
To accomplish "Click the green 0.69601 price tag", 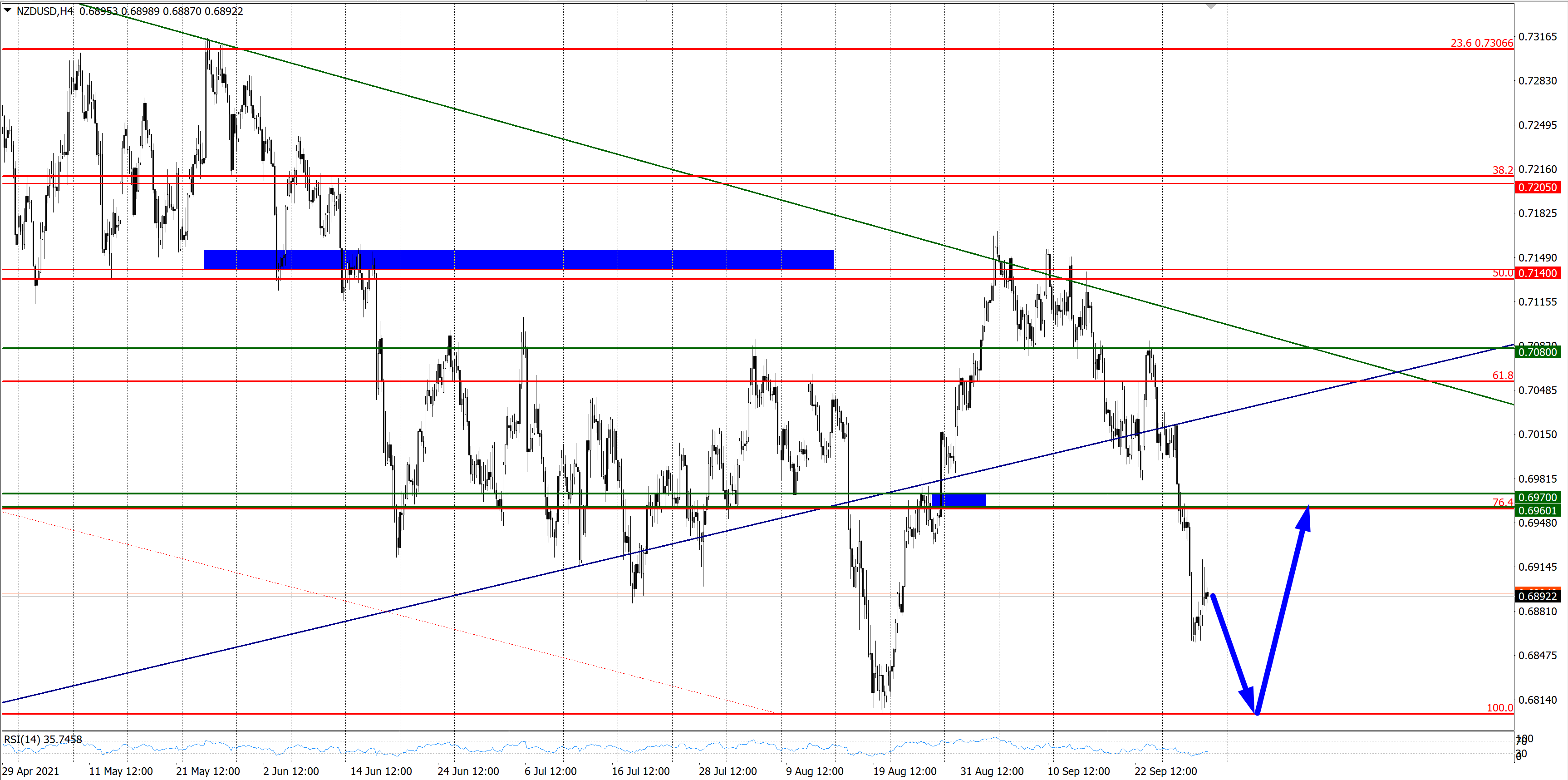I will click(x=1537, y=511).
